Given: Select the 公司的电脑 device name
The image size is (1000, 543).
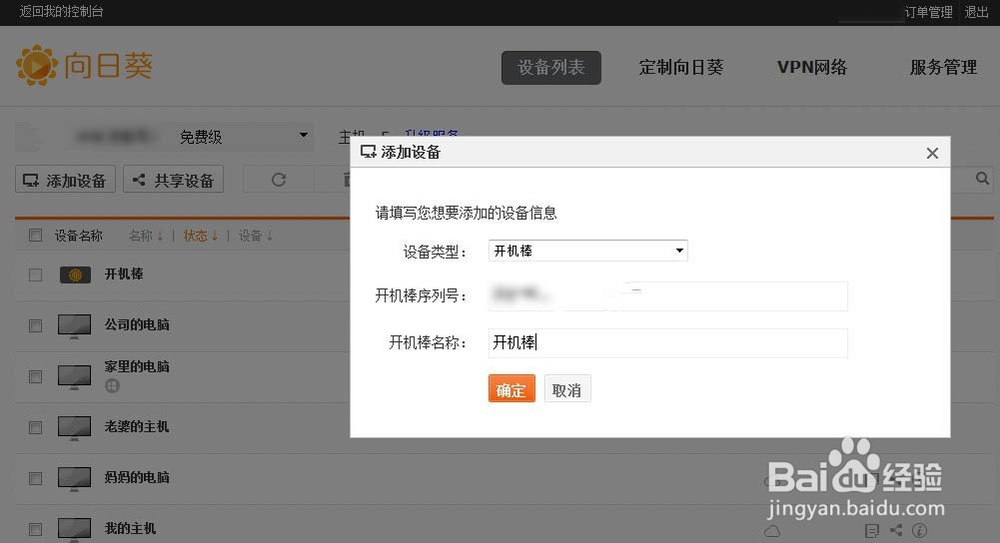Looking at the screenshot, I should (x=137, y=325).
